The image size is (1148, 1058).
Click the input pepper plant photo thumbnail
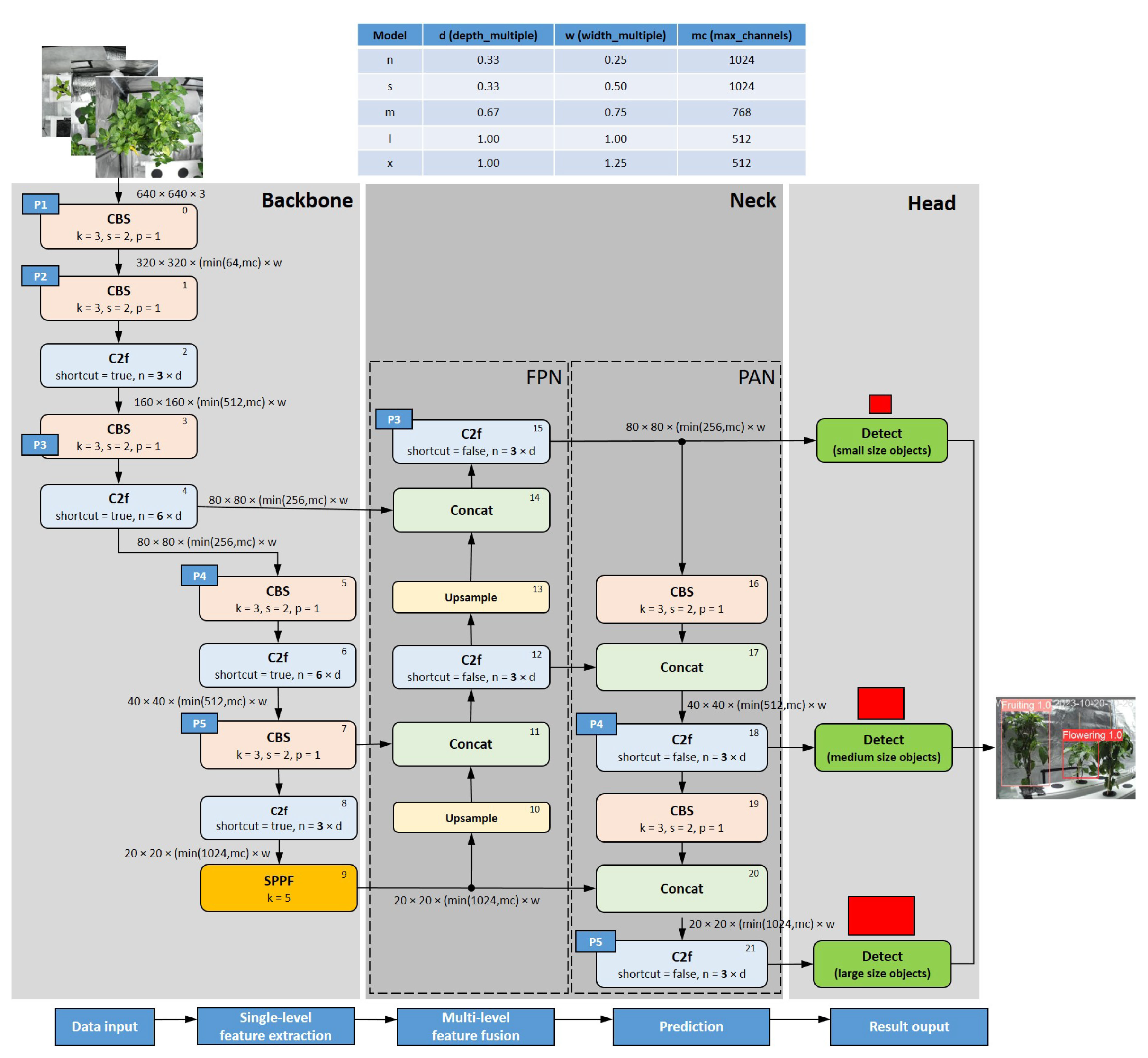point(149,127)
